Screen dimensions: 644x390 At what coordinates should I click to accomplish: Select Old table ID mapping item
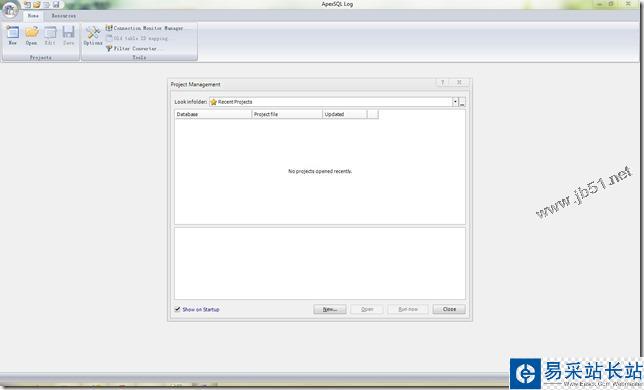(137, 38)
